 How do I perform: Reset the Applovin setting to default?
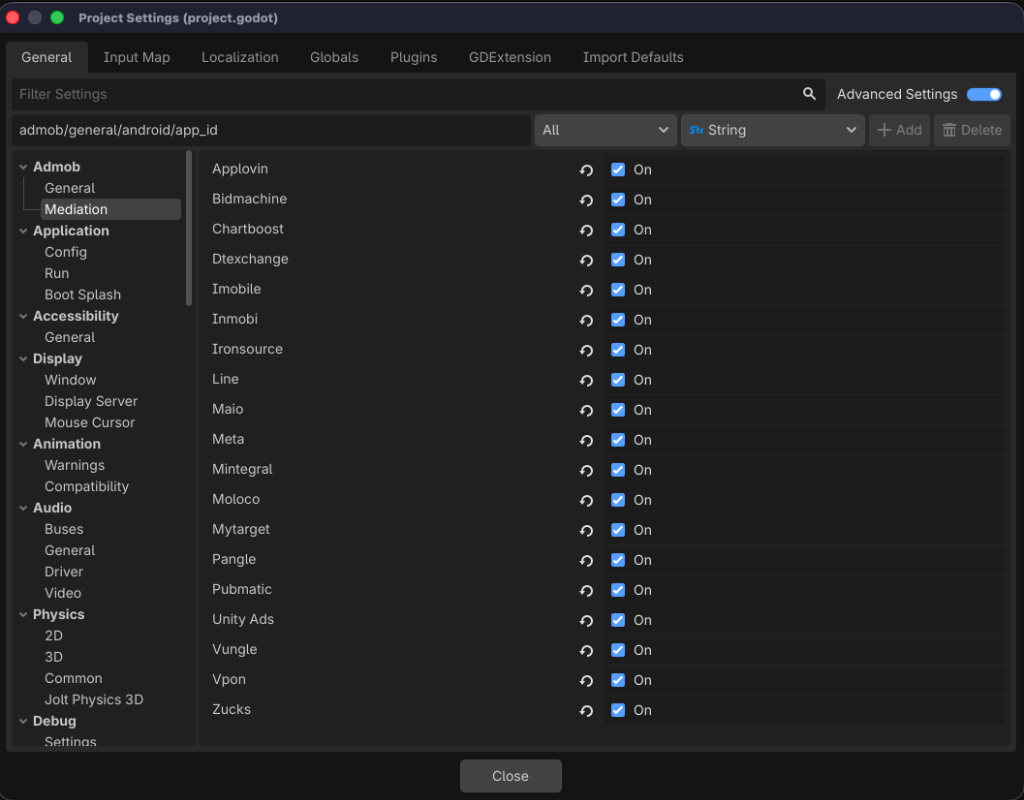[x=586, y=170]
